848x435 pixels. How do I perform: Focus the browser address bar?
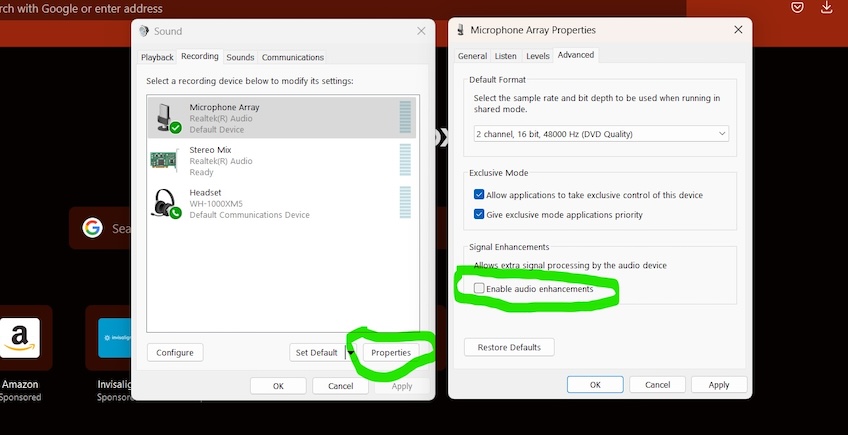341,9
